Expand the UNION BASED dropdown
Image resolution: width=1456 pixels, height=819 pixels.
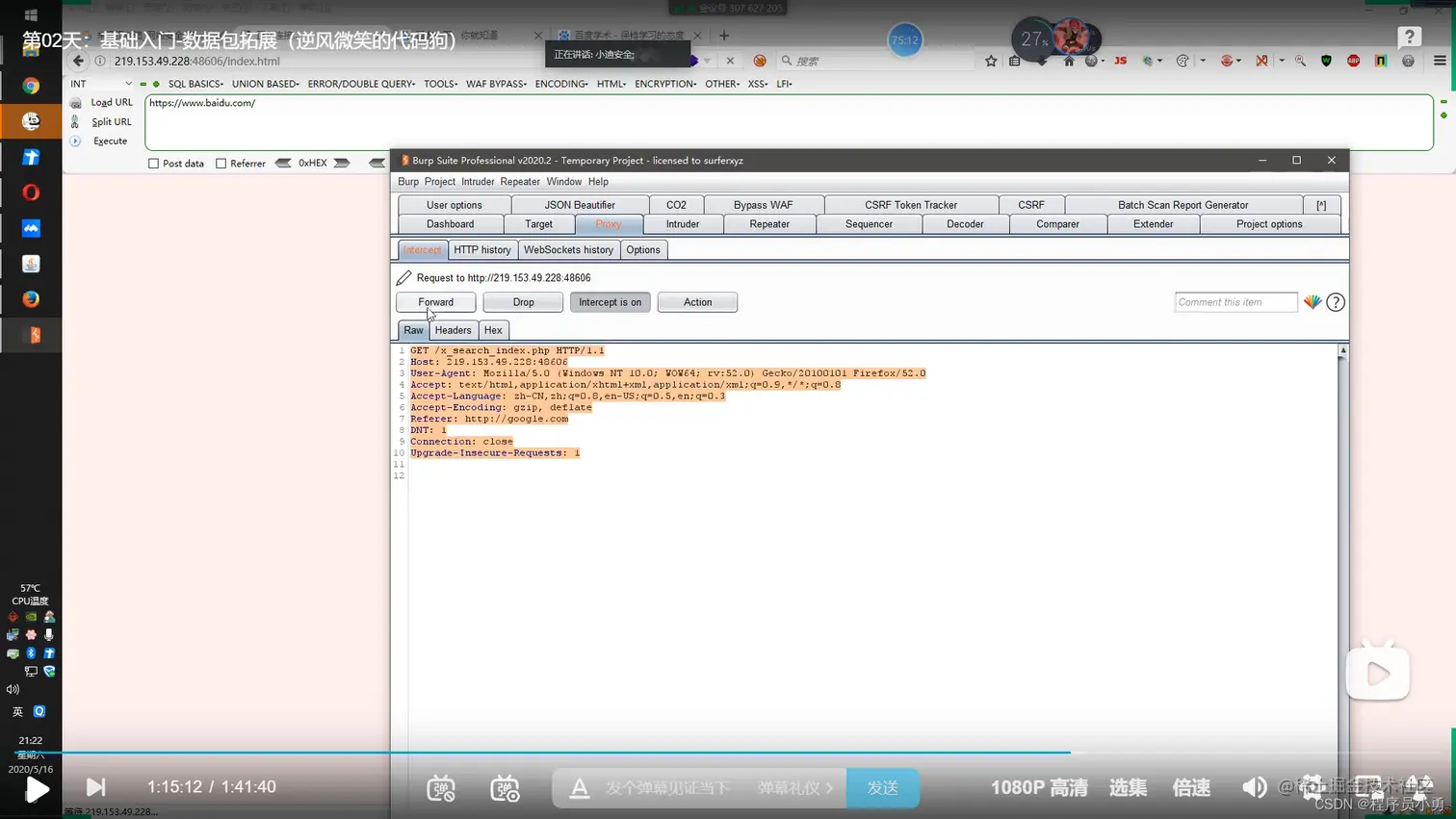point(266,84)
